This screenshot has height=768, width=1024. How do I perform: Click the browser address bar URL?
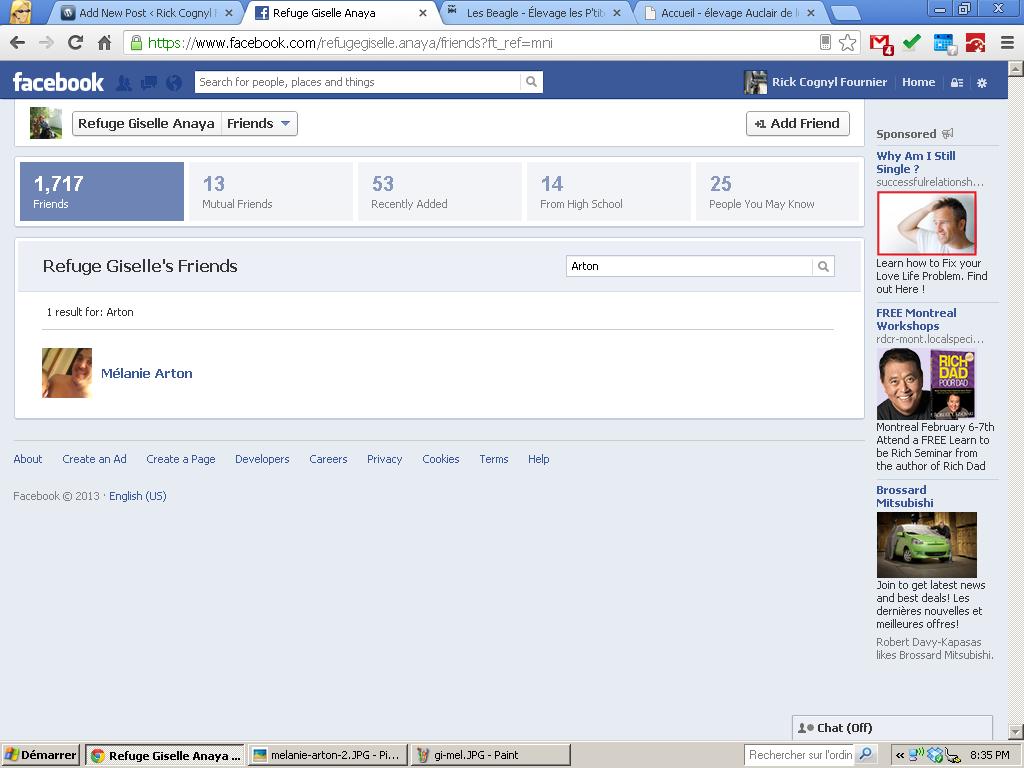coord(349,43)
